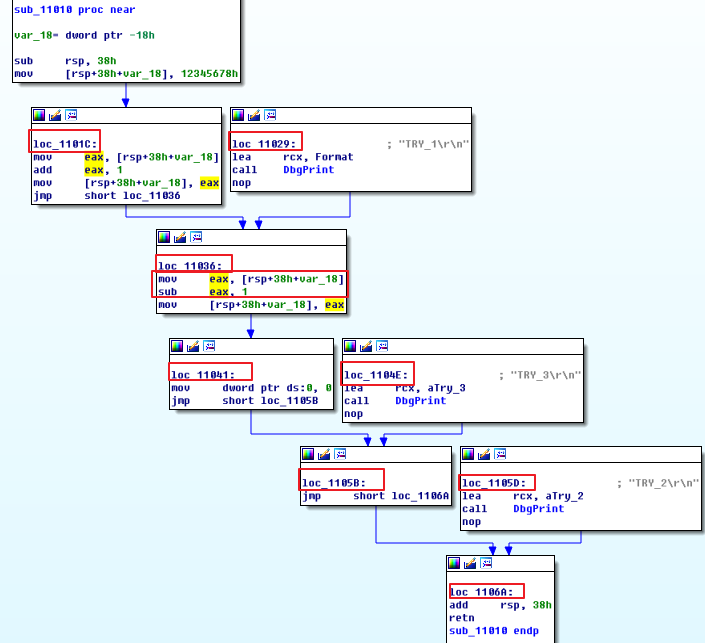Select the TRY_1 string comment
The width and height of the screenshot is (705, 643).
[428, 144]
